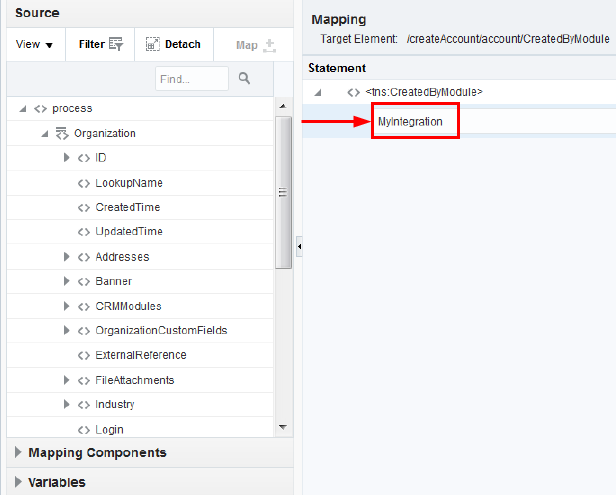Viewport: 616px width, 495px height.
Task: Expand the Banner element node
Action: (x=66, y=281)
